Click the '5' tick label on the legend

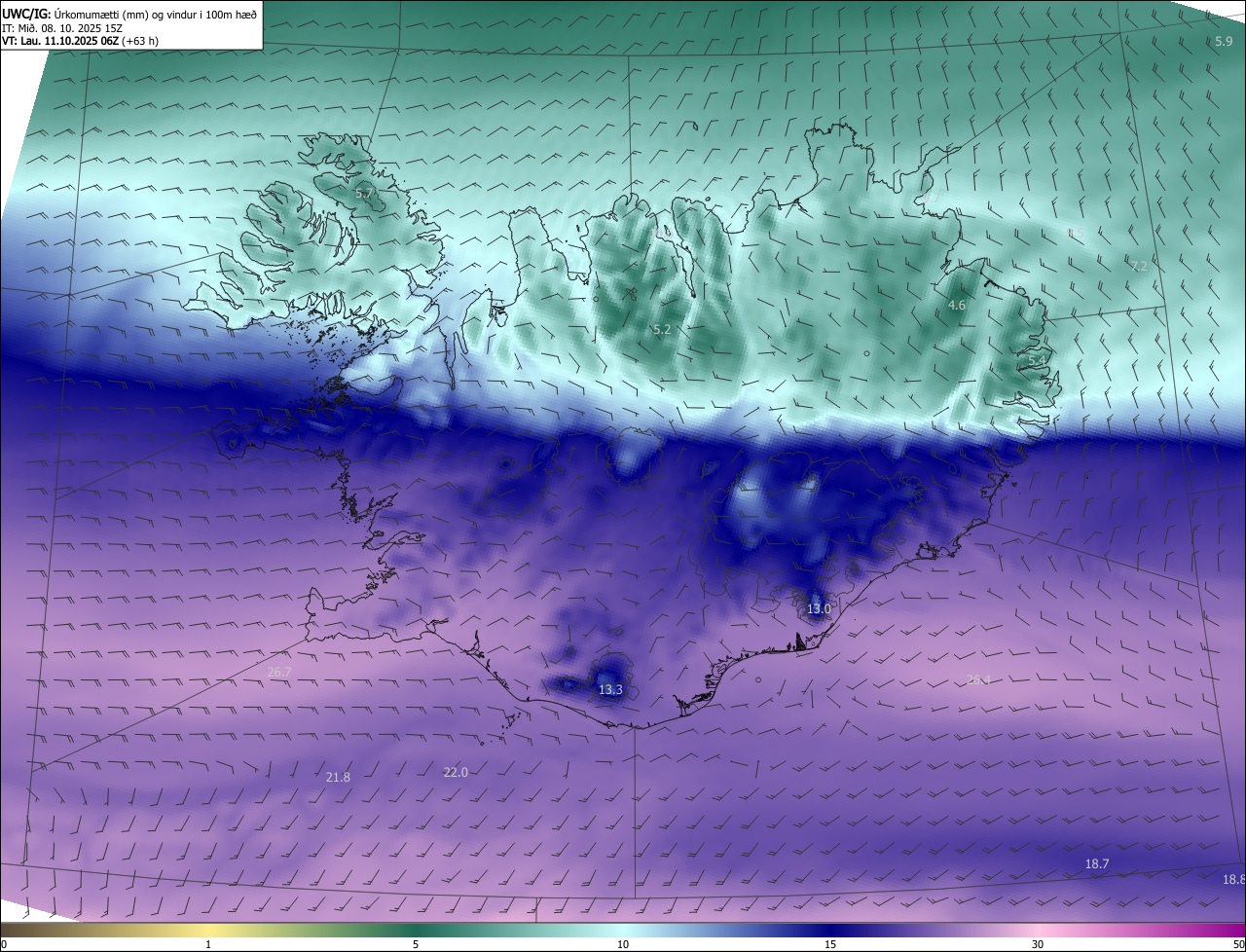[416, 945]
